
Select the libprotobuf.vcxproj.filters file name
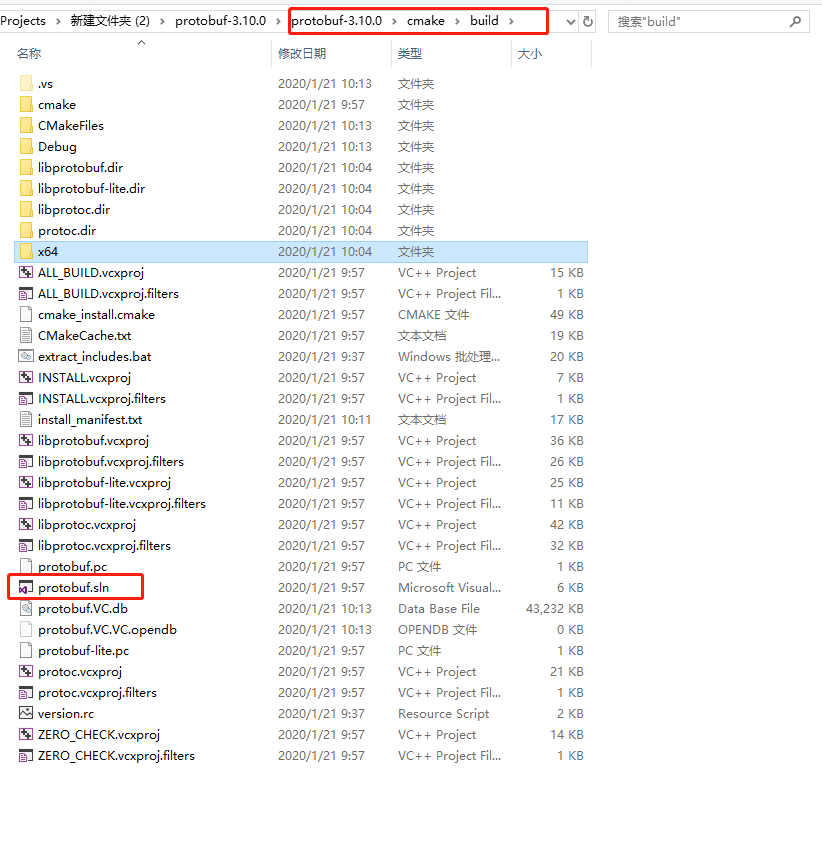coord(111,461)
